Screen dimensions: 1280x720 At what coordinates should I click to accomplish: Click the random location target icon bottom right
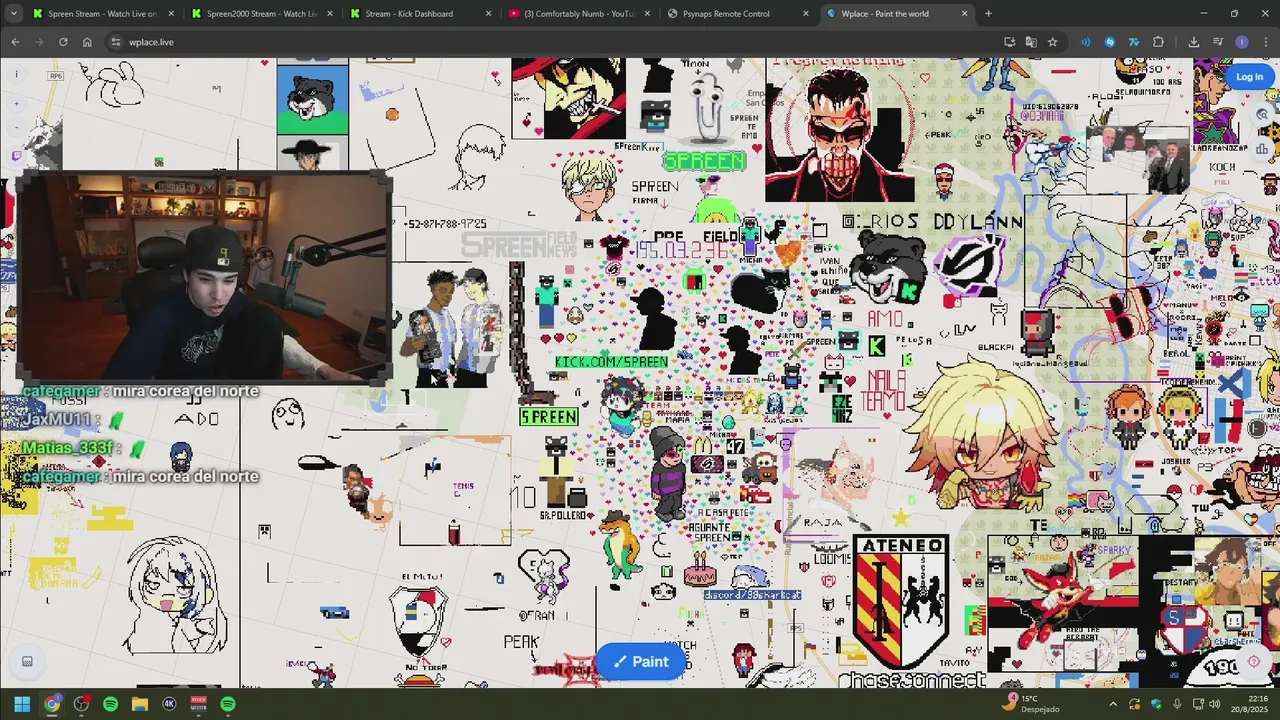coord(1254,661)
